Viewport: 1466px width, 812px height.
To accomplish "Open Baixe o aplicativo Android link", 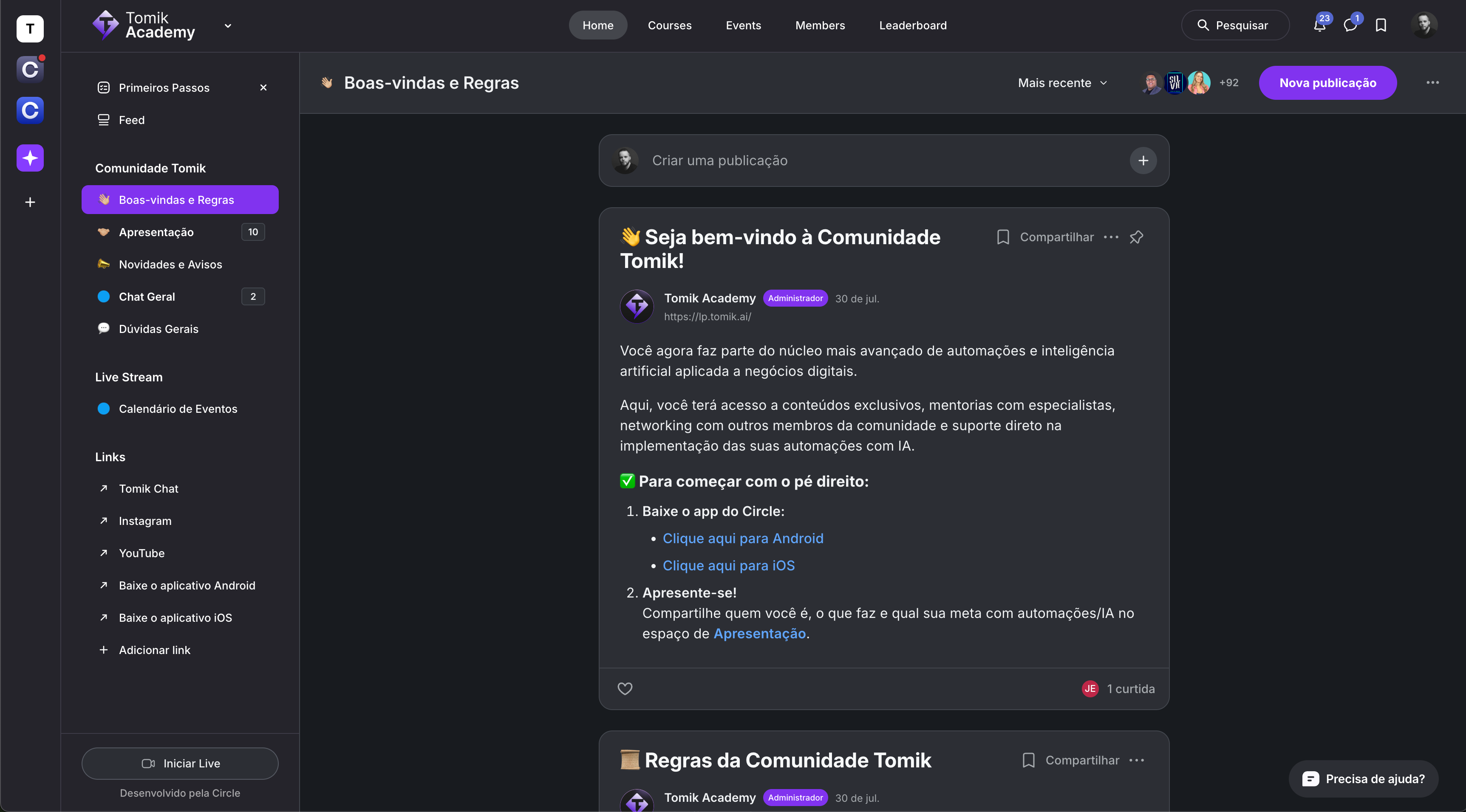I will click(x=180, y=585).
